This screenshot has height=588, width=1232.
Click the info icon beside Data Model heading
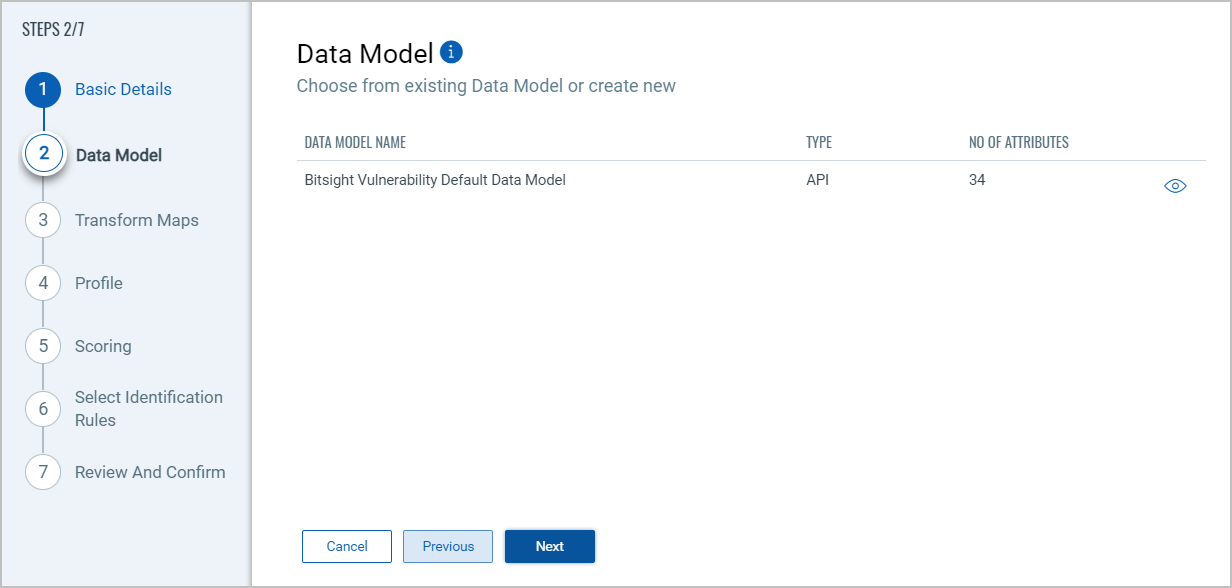(451, 52)
